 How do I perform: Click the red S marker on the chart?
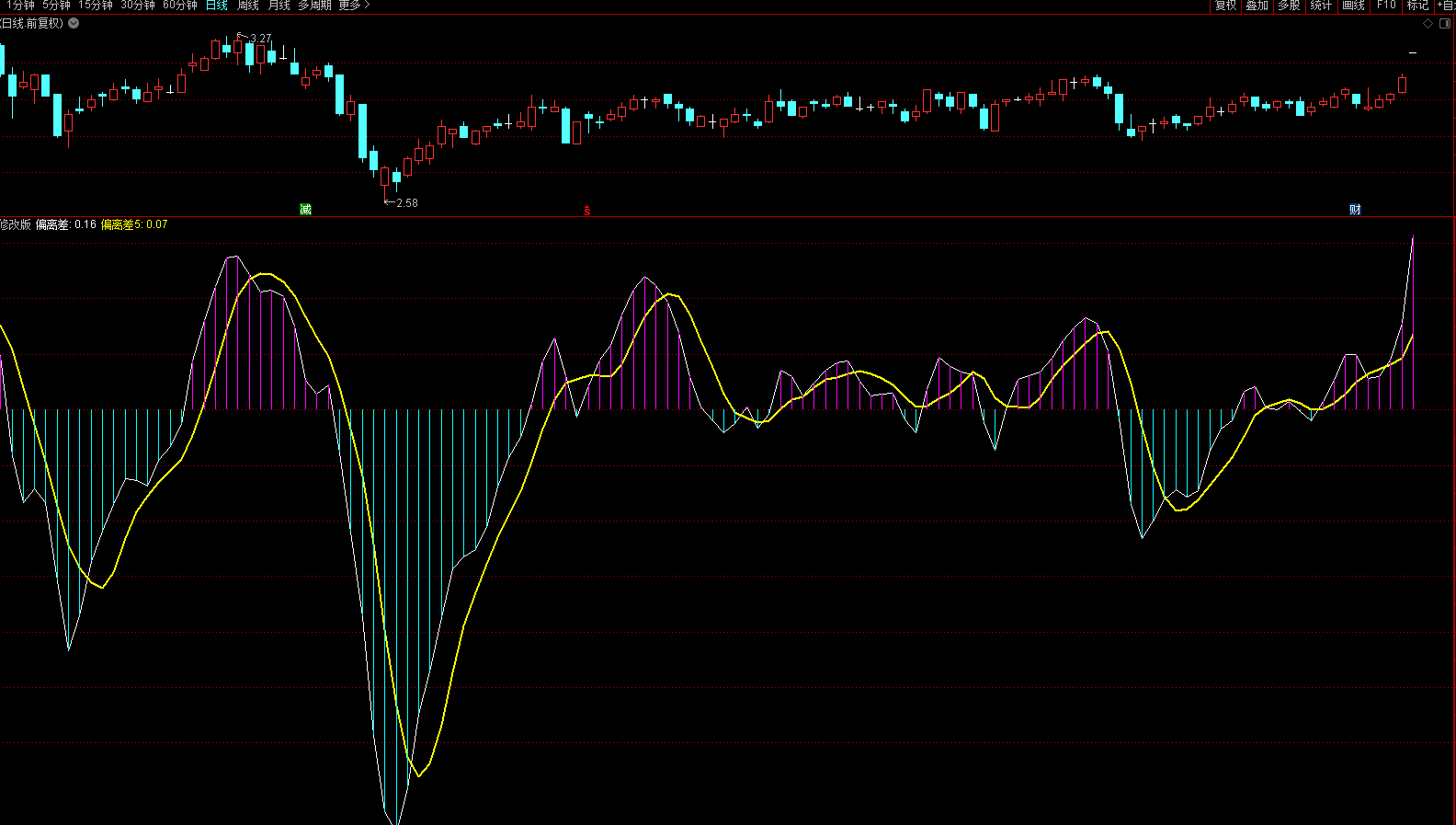587,212
